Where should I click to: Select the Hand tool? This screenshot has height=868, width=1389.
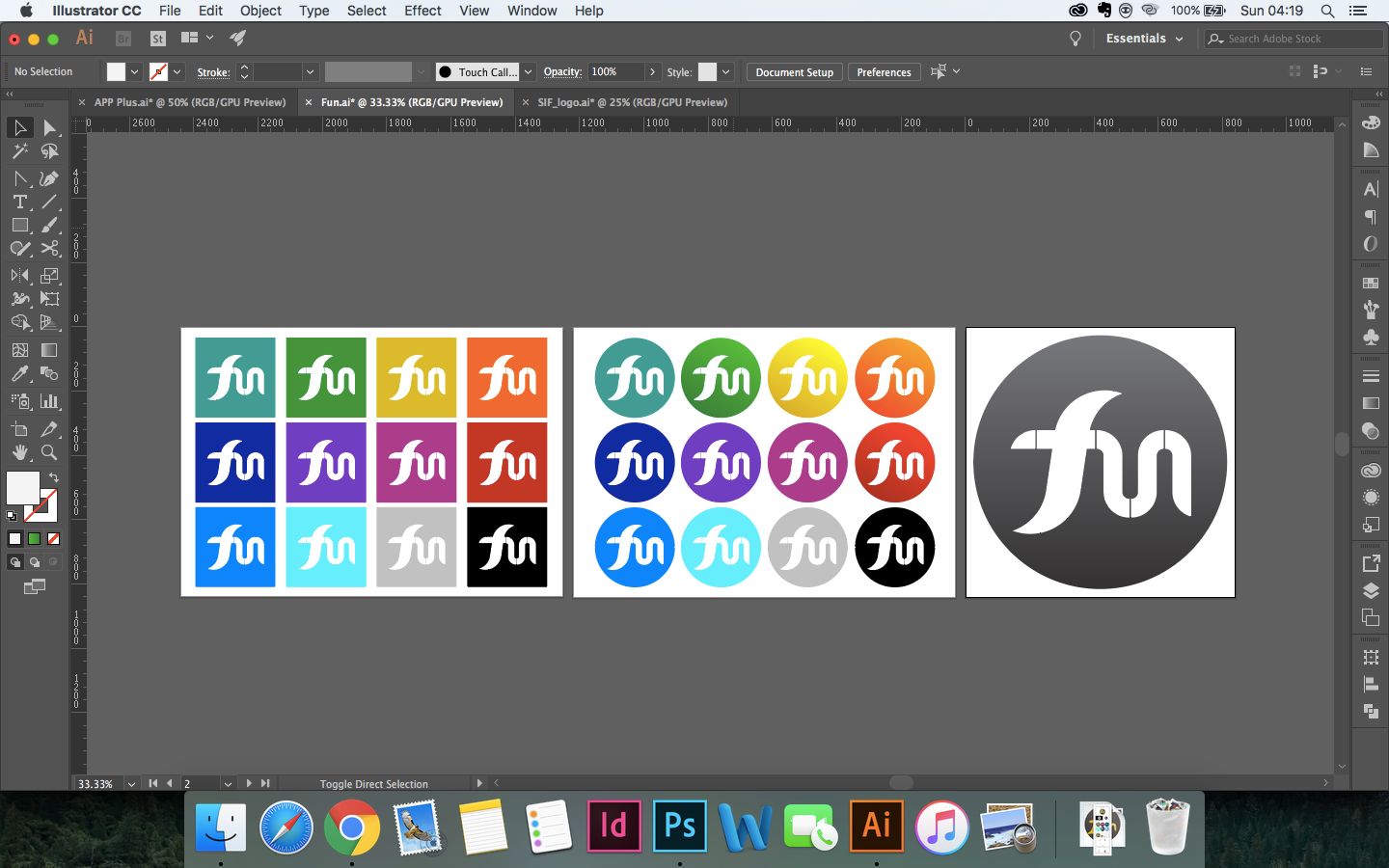pyautogui.click(x=19, y=451)
